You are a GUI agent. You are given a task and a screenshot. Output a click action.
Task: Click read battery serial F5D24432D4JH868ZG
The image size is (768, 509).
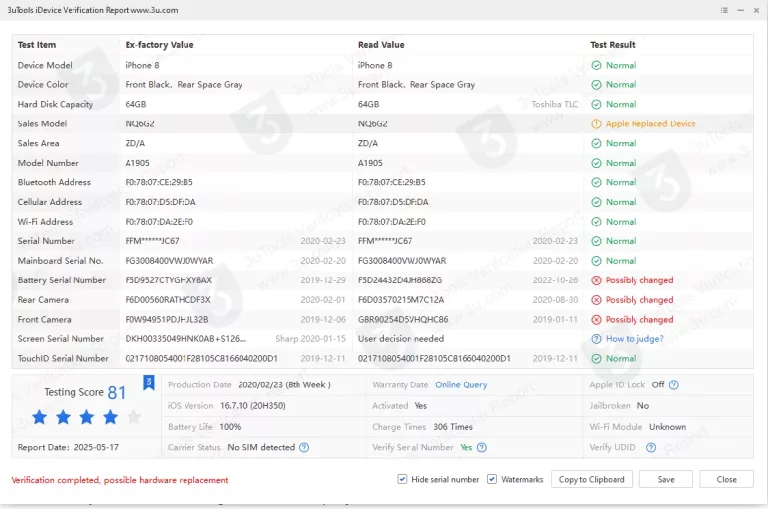[400, 280]
